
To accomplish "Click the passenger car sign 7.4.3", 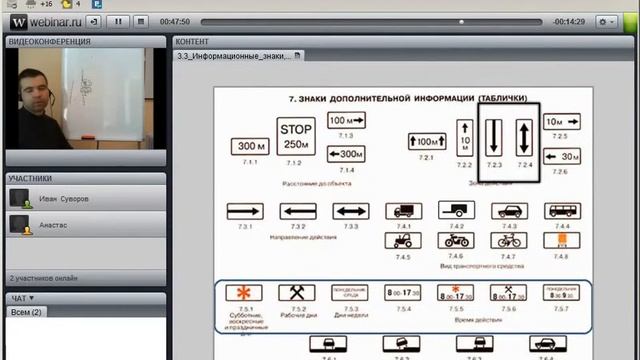I will click(509, 211).
